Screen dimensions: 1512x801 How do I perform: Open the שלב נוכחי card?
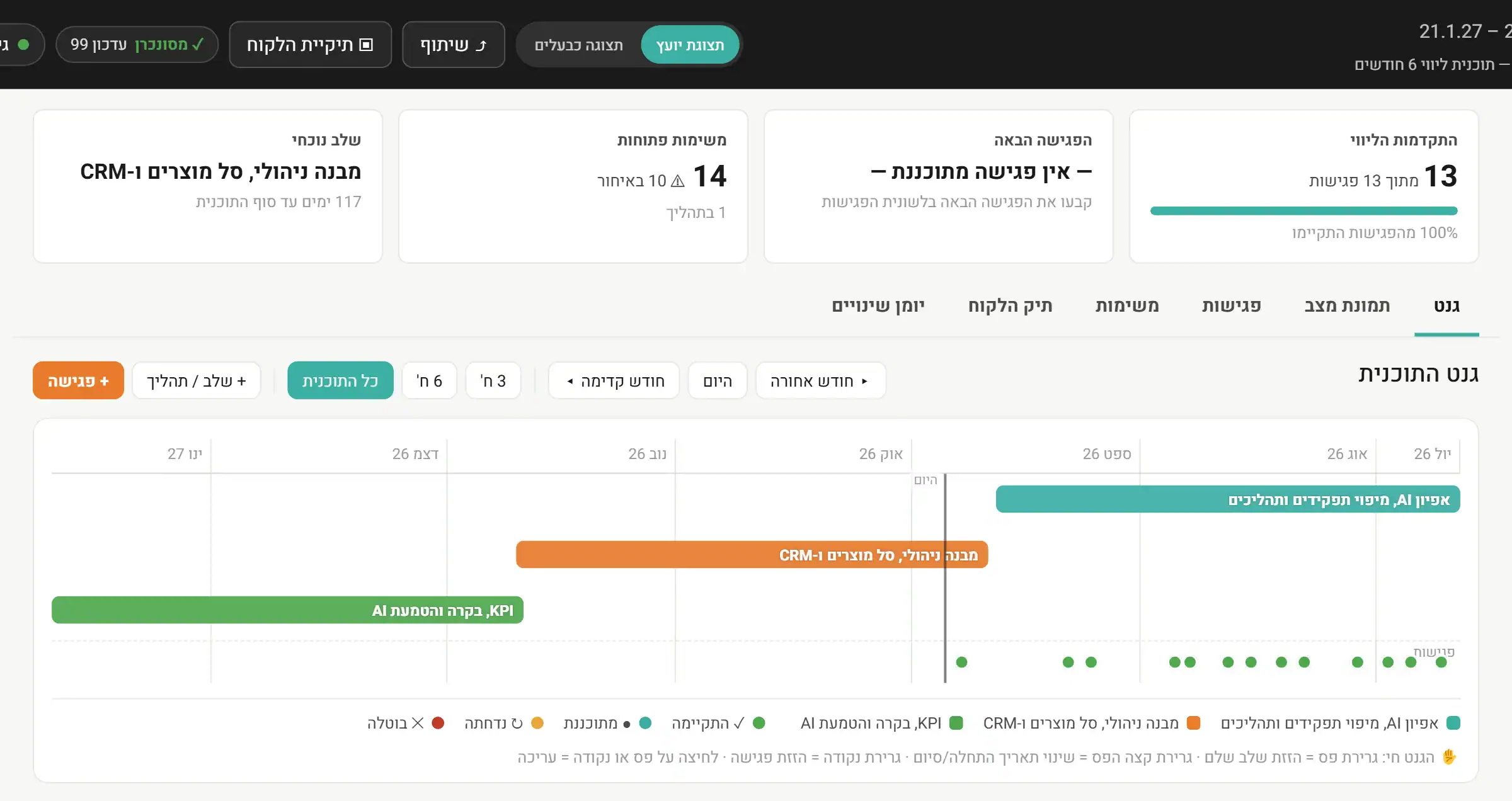pyautogui.click(x=208, y=186)
